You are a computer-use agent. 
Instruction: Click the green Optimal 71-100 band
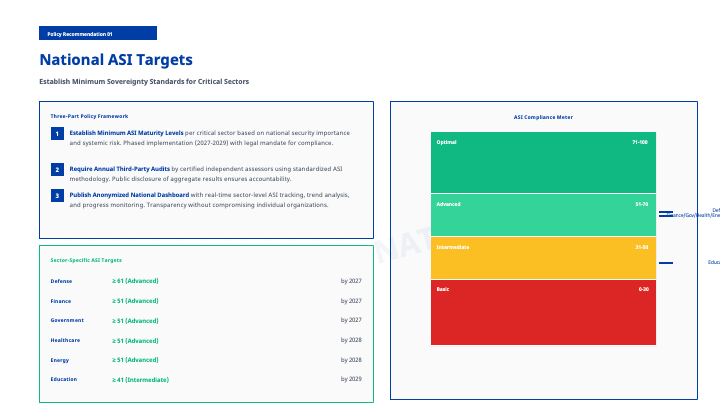543,162
